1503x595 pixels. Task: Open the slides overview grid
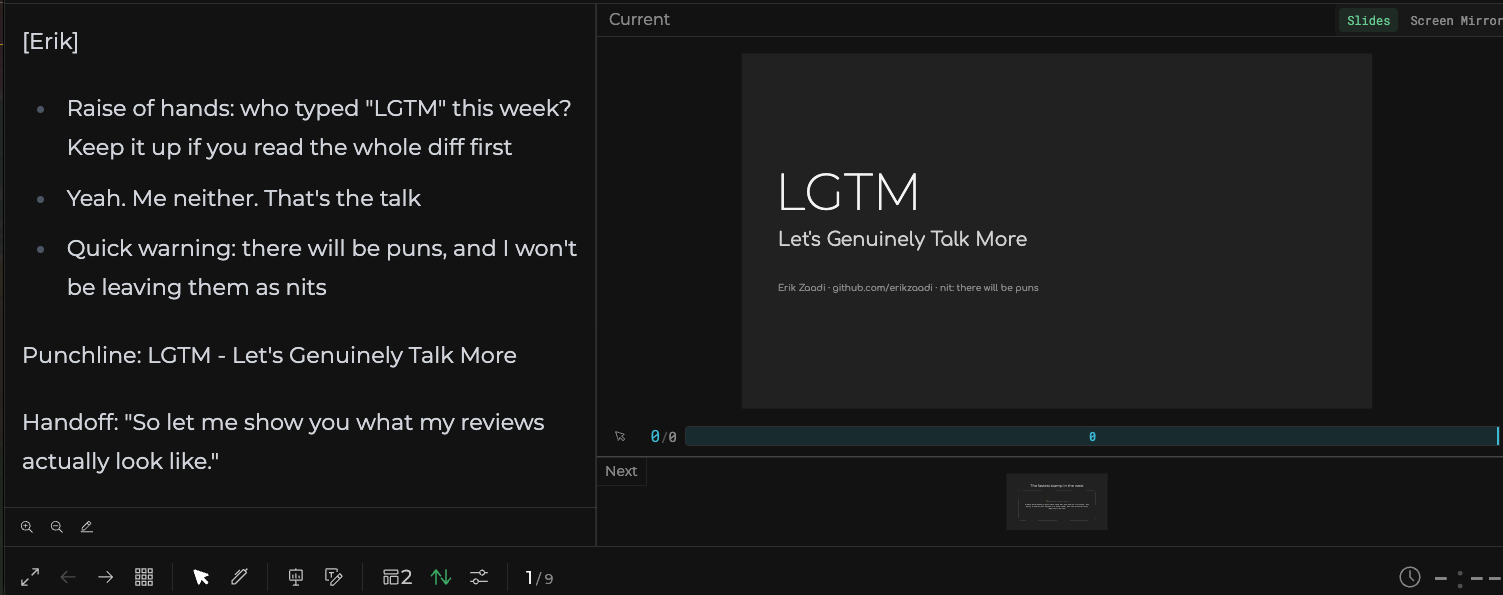(x=144, y=577)
